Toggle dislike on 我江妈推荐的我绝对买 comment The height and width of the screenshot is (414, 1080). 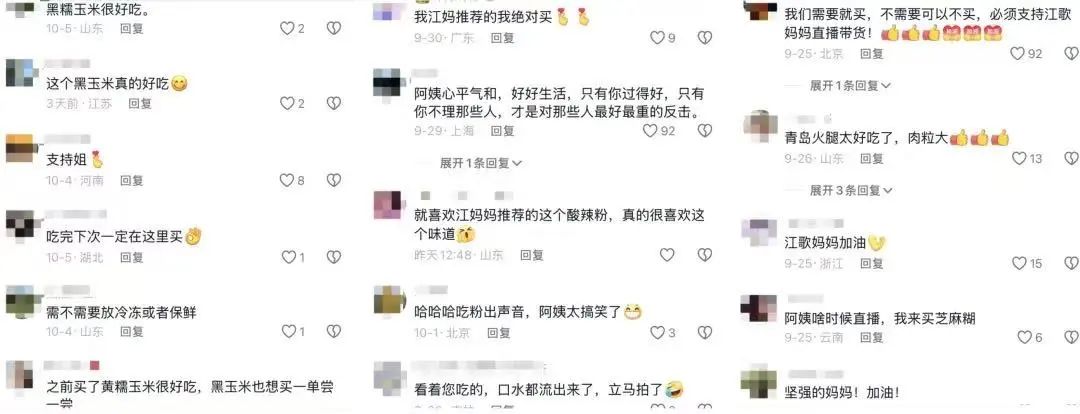pos(705,38)
